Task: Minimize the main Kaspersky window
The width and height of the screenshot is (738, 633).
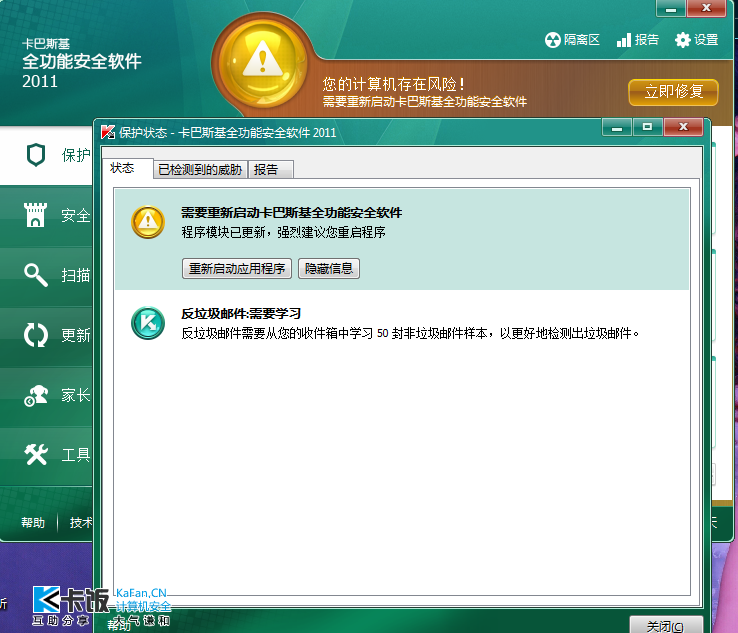Action: 671,8
